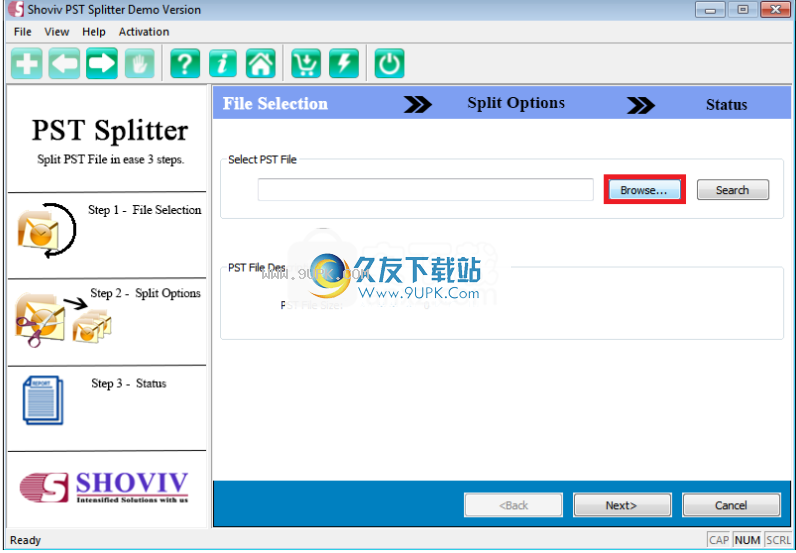
Task: Click the left arrow Back toolbar icon
Action: pyautogui.click(x=64, y=63)
